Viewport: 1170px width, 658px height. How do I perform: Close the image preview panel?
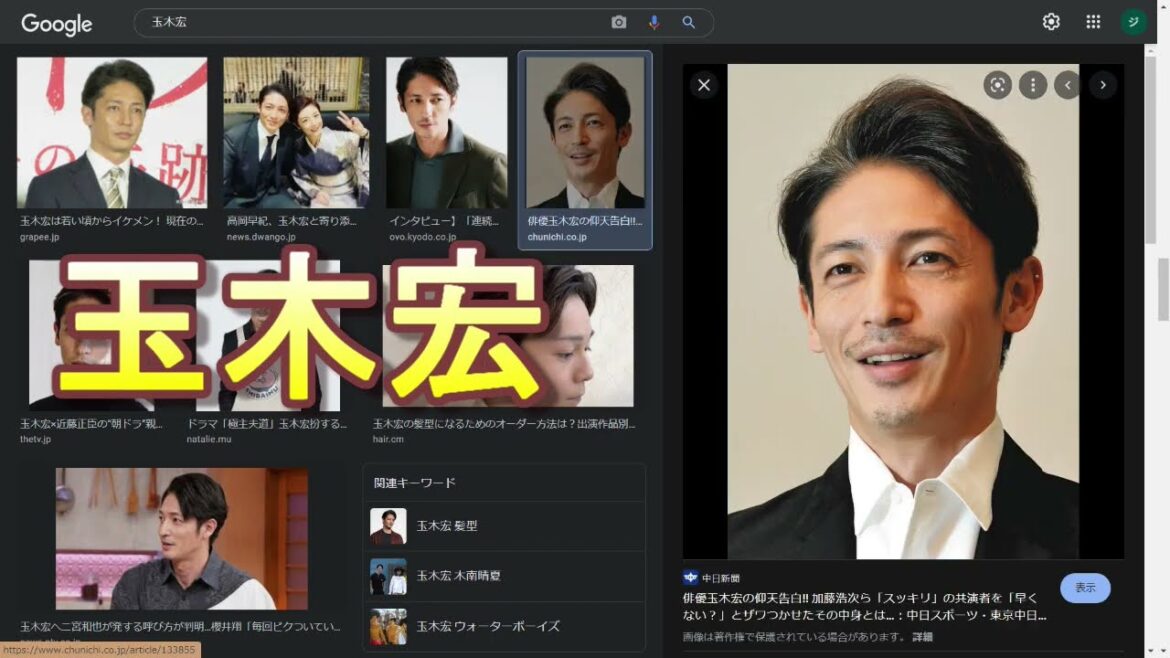coord(704,85)
